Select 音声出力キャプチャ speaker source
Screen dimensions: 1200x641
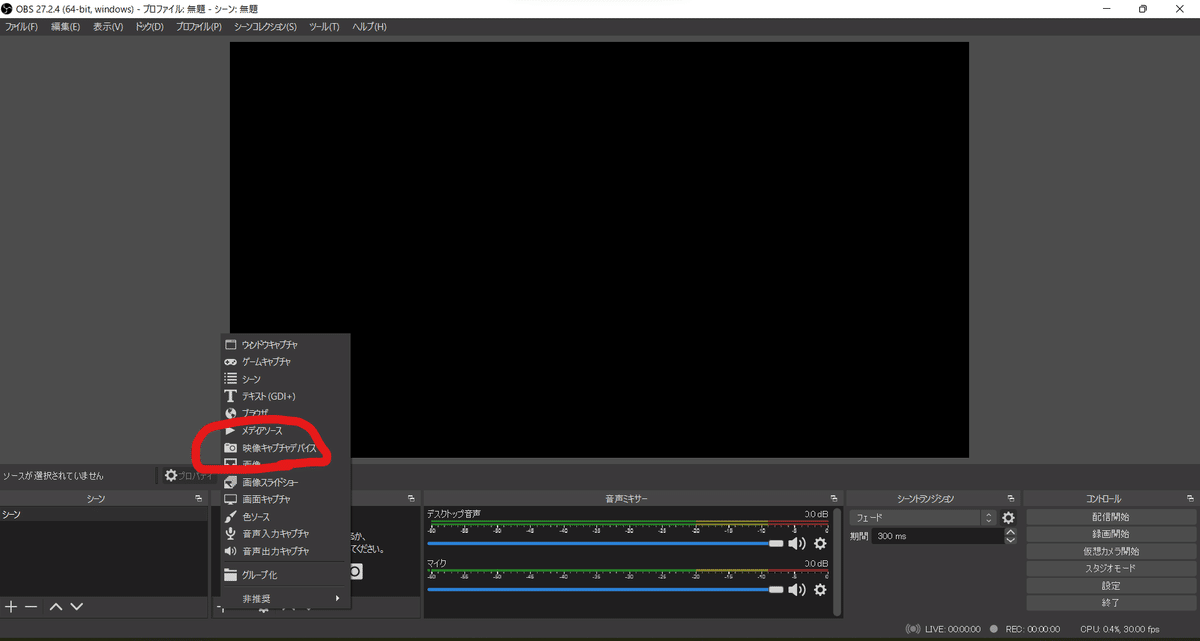click(x=285, y=551)
